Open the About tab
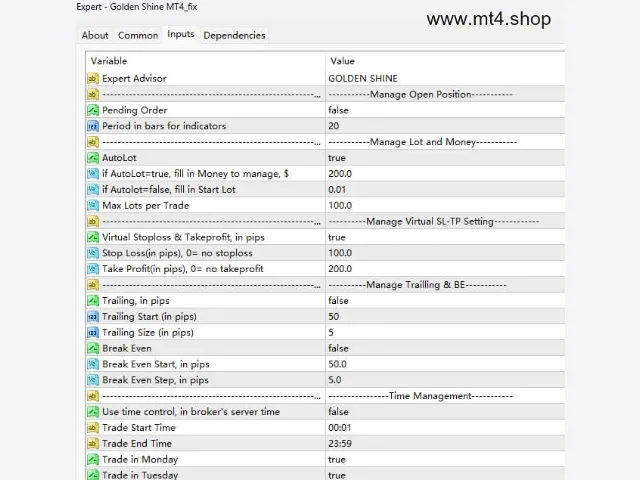 [95, 36]
